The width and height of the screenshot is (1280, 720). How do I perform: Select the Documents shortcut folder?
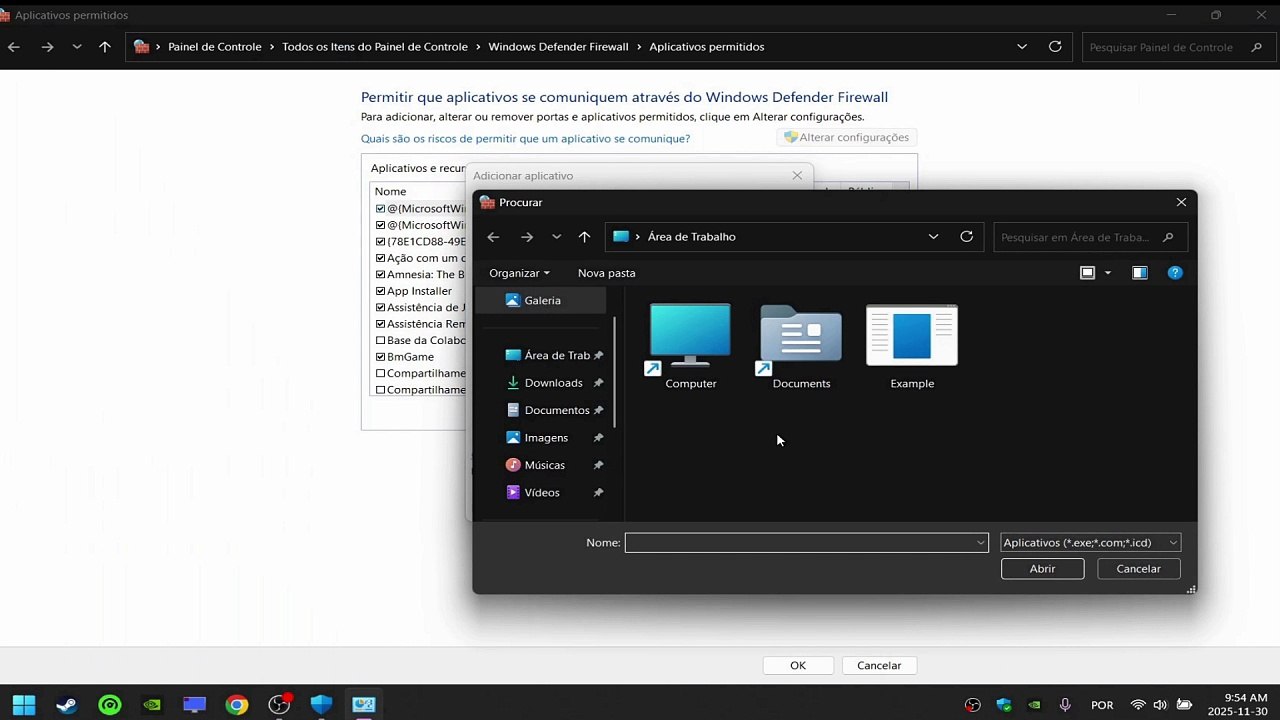[801, 347]
